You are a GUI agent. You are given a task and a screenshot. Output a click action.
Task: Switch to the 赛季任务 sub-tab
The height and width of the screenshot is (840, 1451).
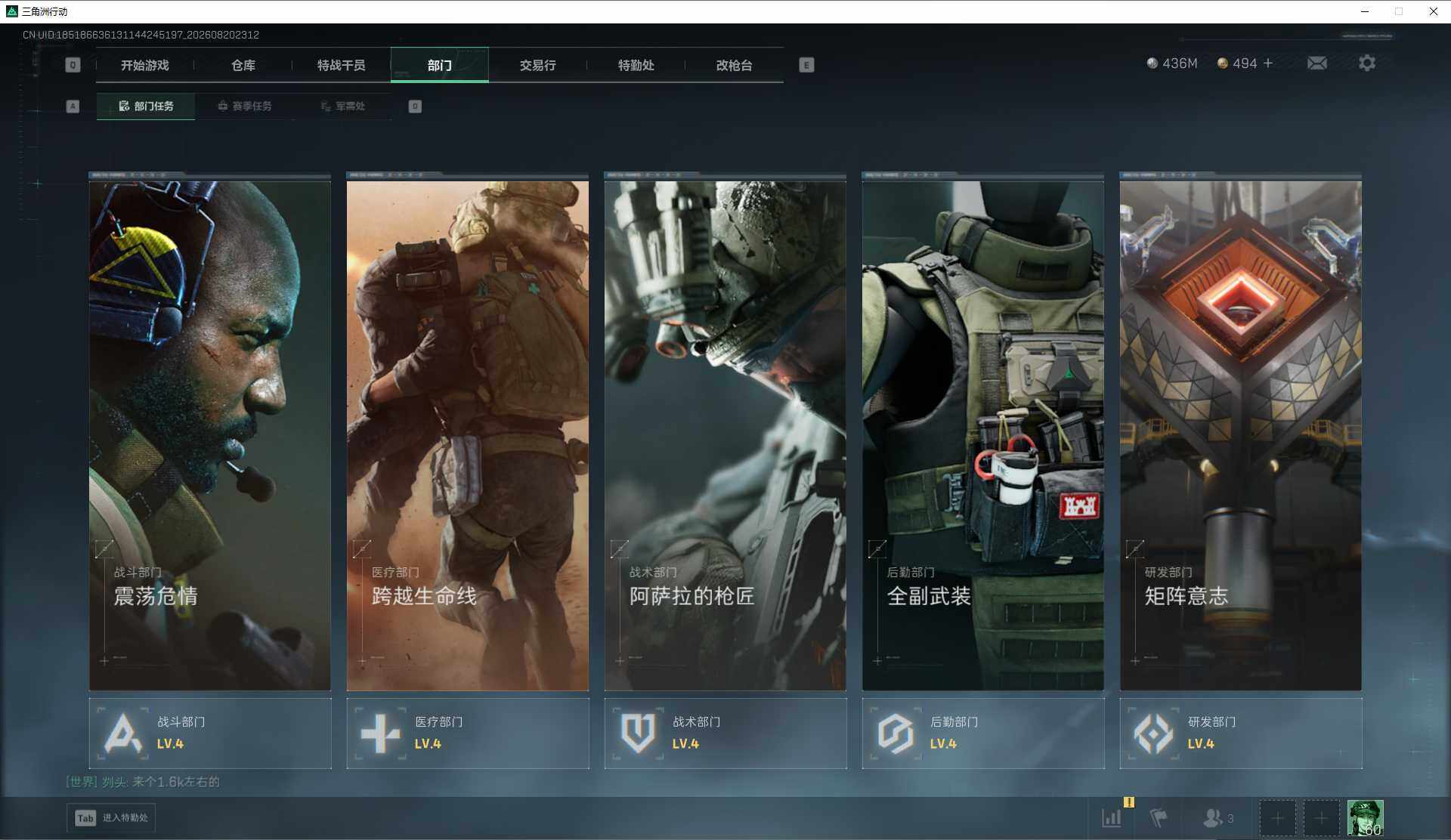tap(244, 107)
